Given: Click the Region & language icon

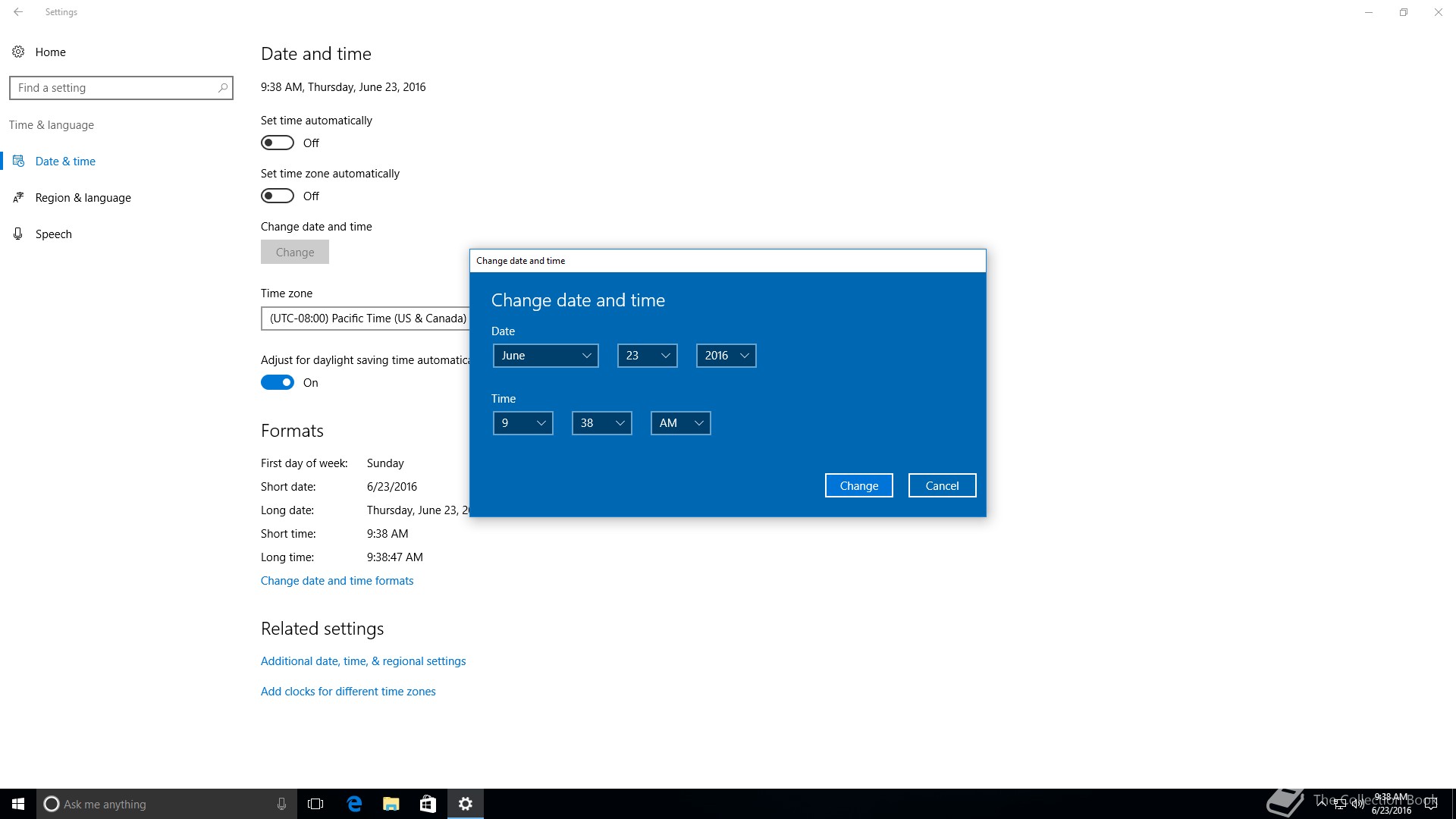Looking at the screenshot, I should tap(18, 197).
